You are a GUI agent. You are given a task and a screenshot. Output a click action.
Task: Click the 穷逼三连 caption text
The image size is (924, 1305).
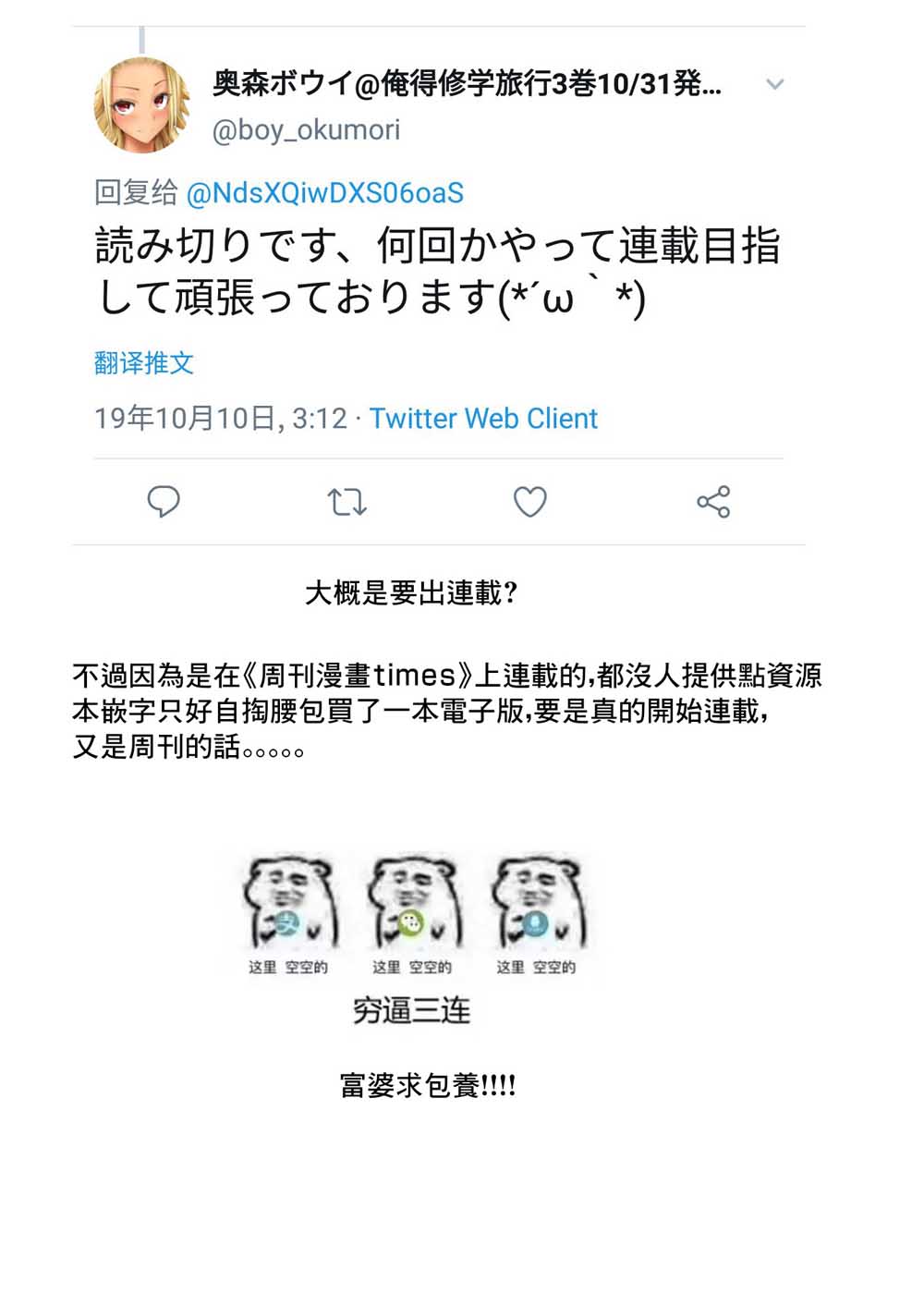(x=412, y=1010)
